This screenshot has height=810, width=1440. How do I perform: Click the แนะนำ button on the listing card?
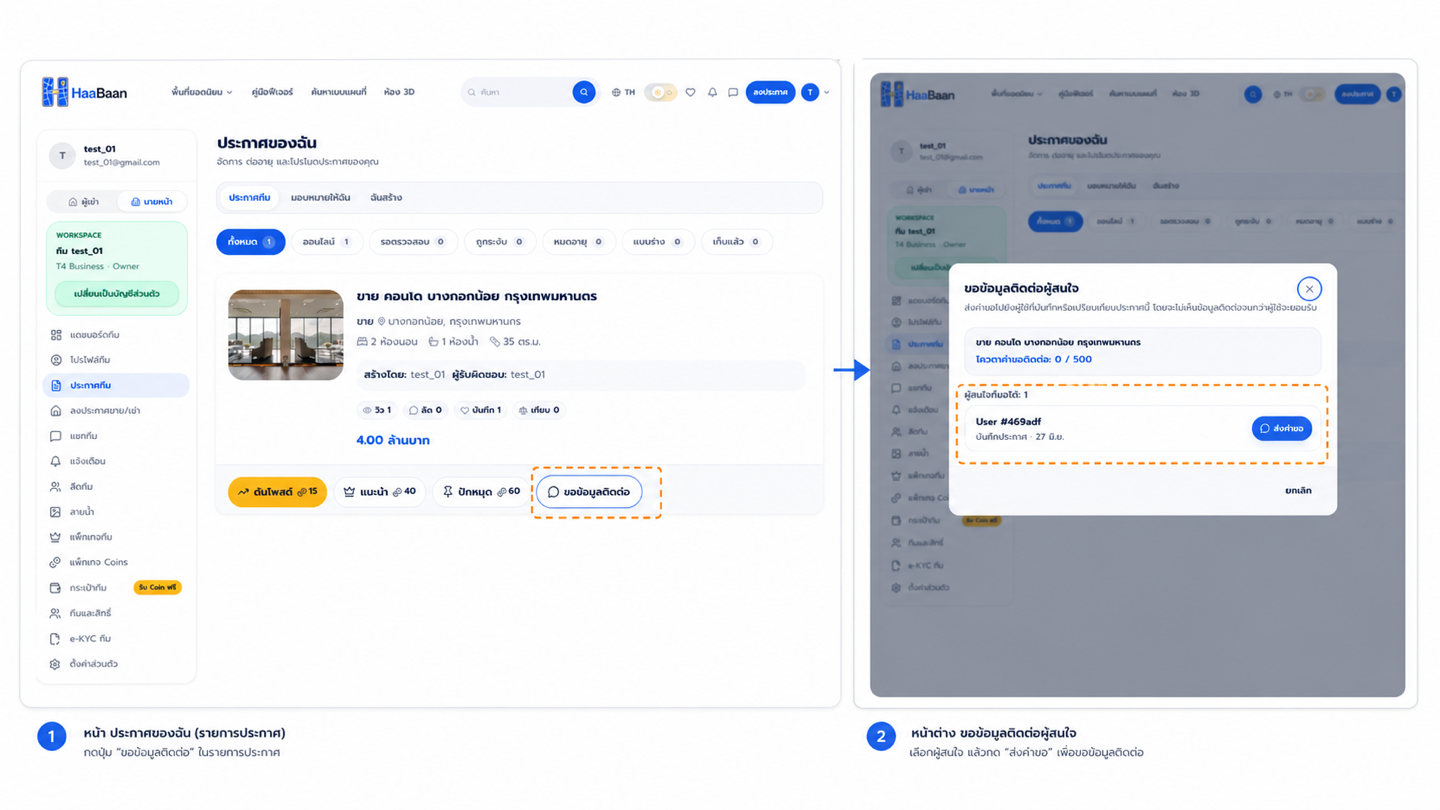379,492
